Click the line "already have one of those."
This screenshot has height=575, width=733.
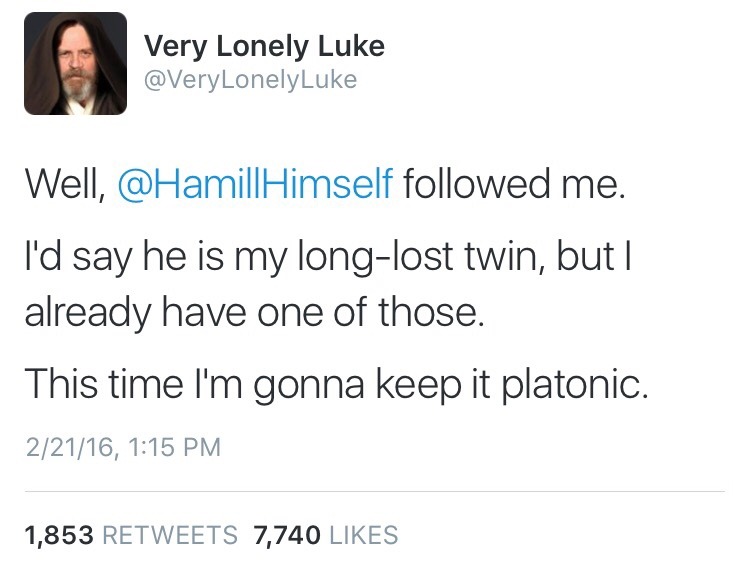point(254,310)
